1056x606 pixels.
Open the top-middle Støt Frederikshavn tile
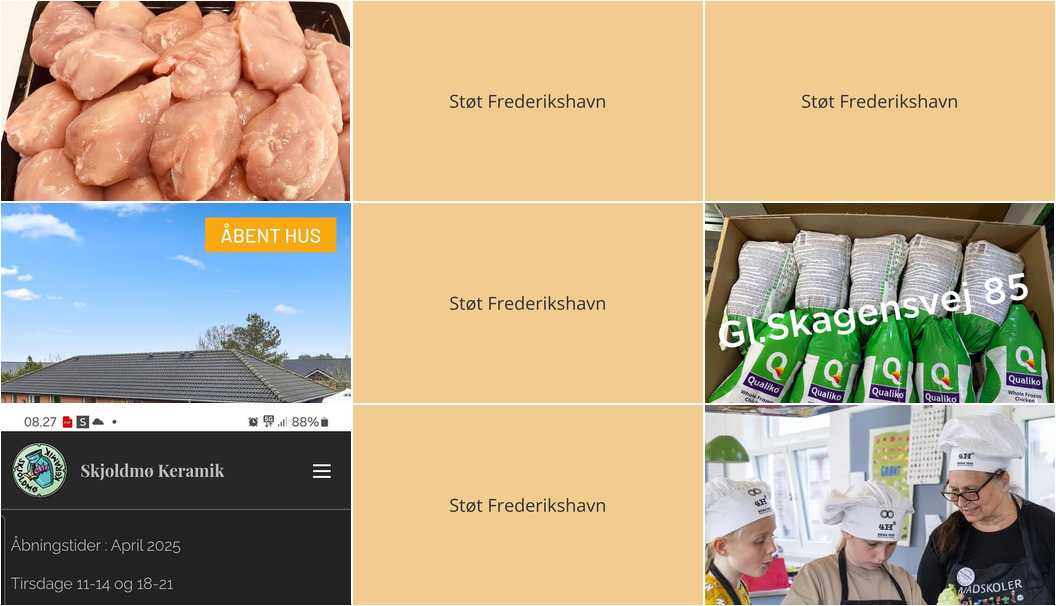click(x=527, y=101)
